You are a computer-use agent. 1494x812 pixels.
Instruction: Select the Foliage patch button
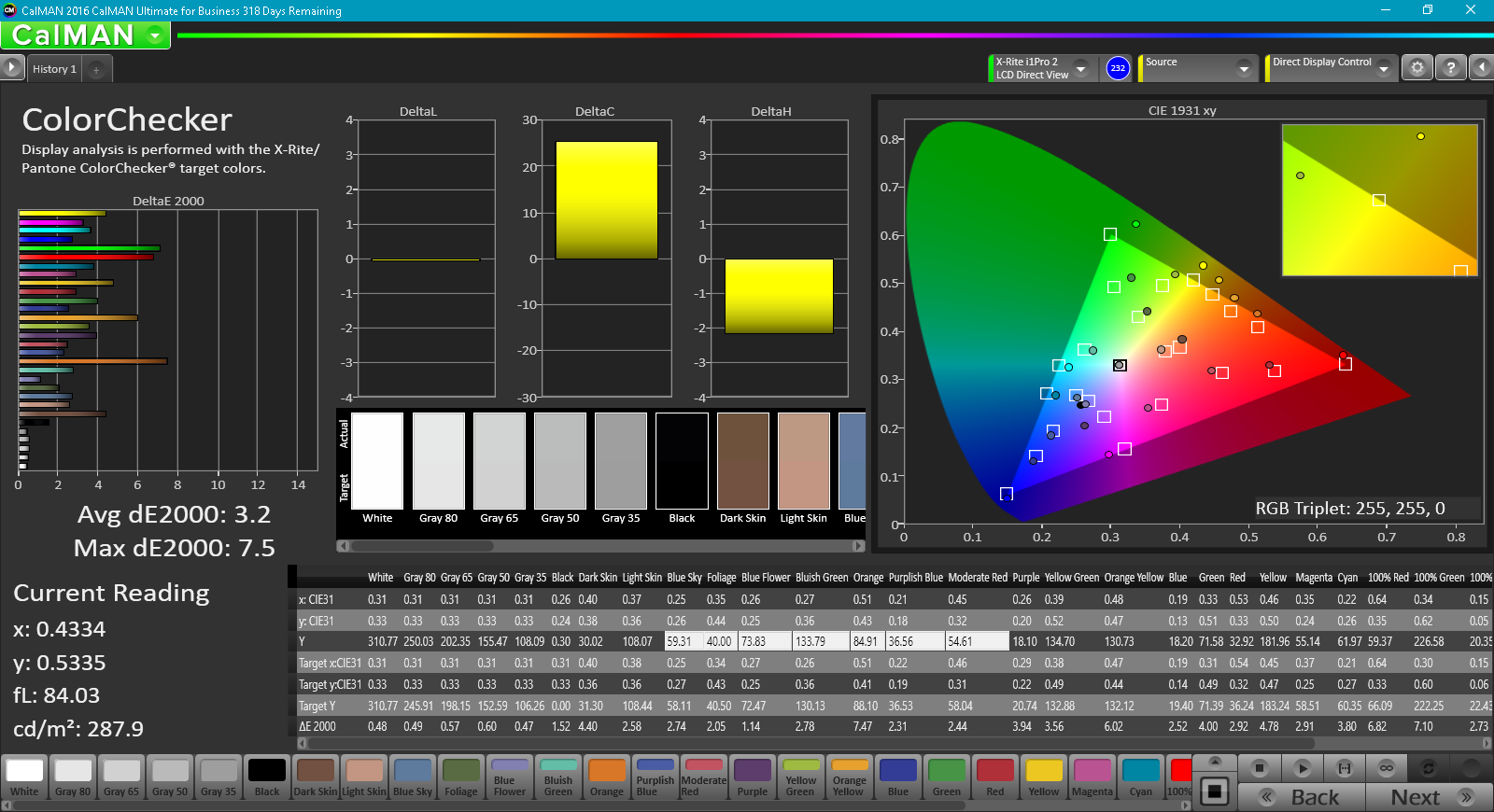click(461, 777)
